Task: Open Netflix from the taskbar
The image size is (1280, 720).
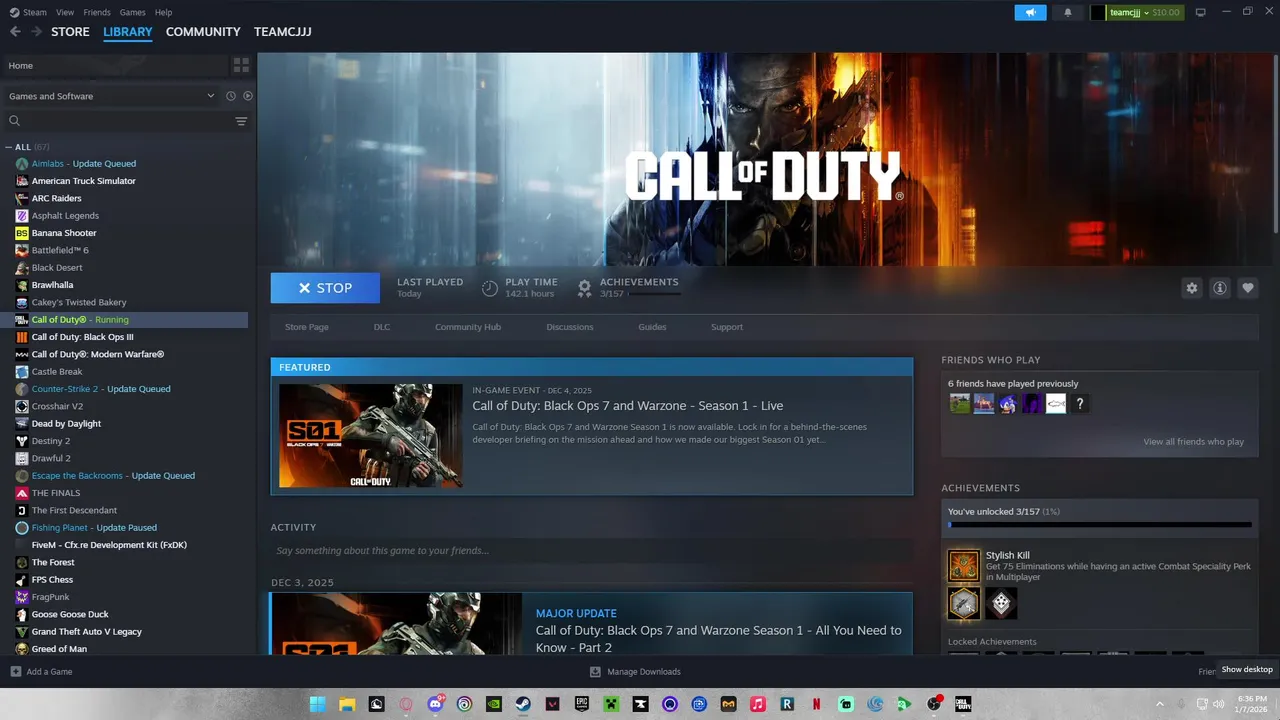Action: pos(816,704)
